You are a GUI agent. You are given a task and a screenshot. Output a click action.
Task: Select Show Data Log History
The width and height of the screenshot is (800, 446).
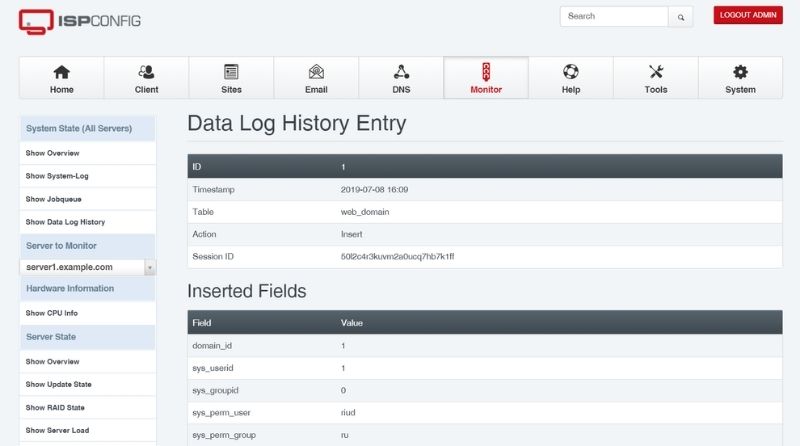coord(65,222)
